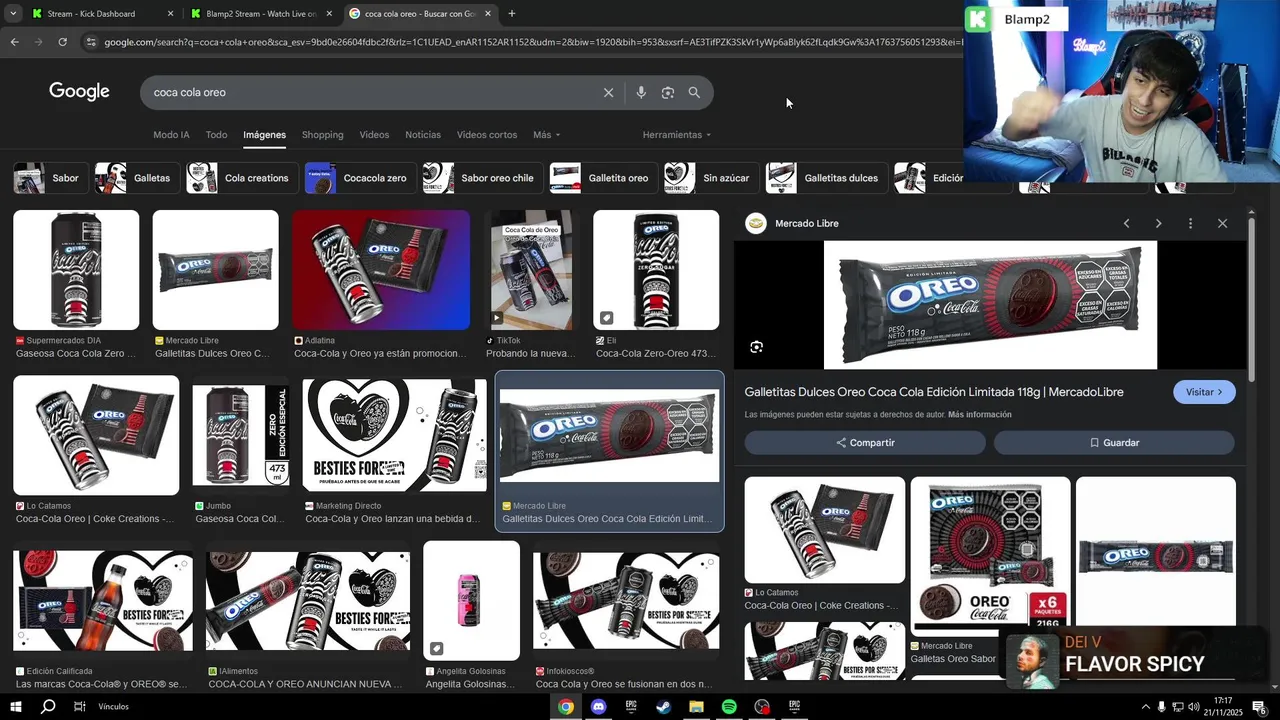Open Chrome from the taskbar
The image size is (1280, 720).
coord(566,707)
